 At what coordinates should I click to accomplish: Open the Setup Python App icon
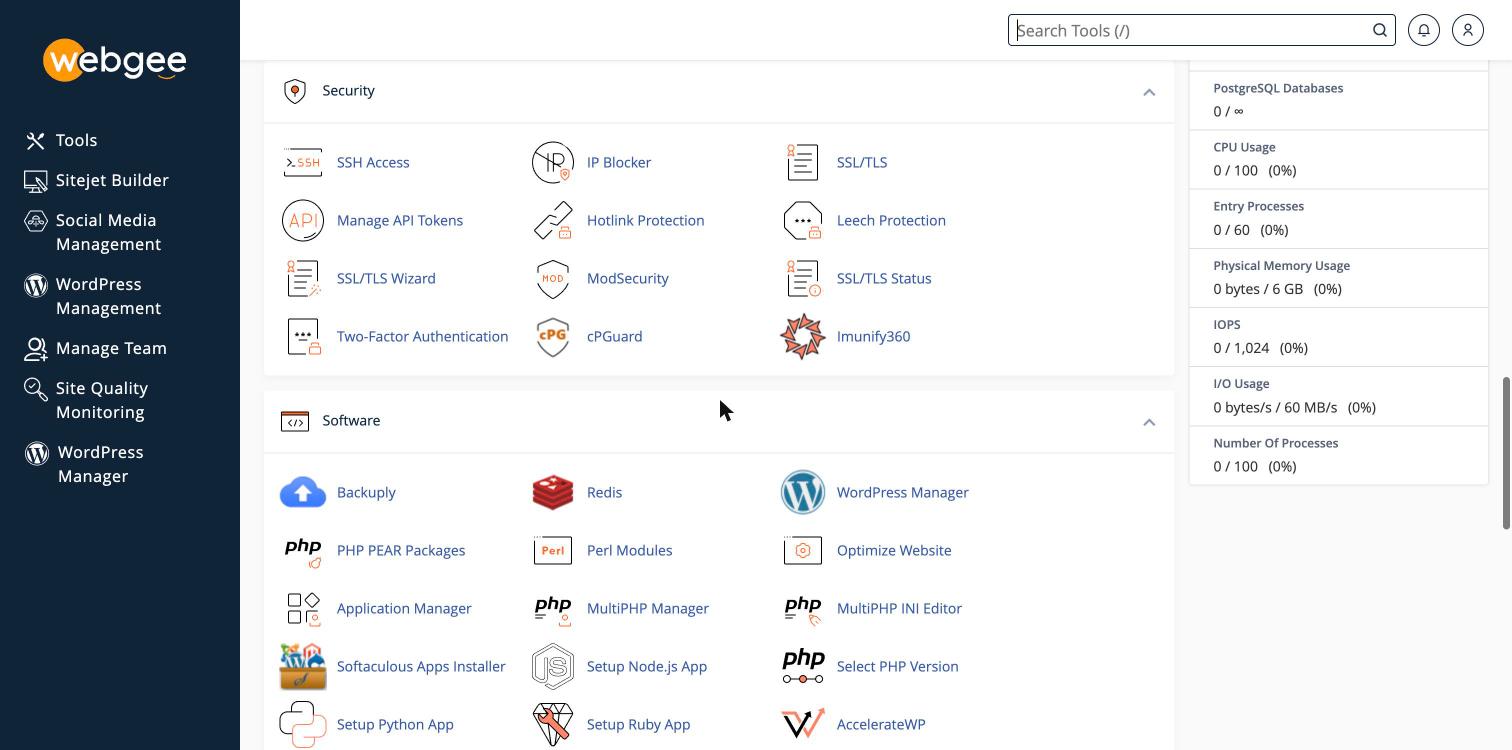click(x=303, y=724)
